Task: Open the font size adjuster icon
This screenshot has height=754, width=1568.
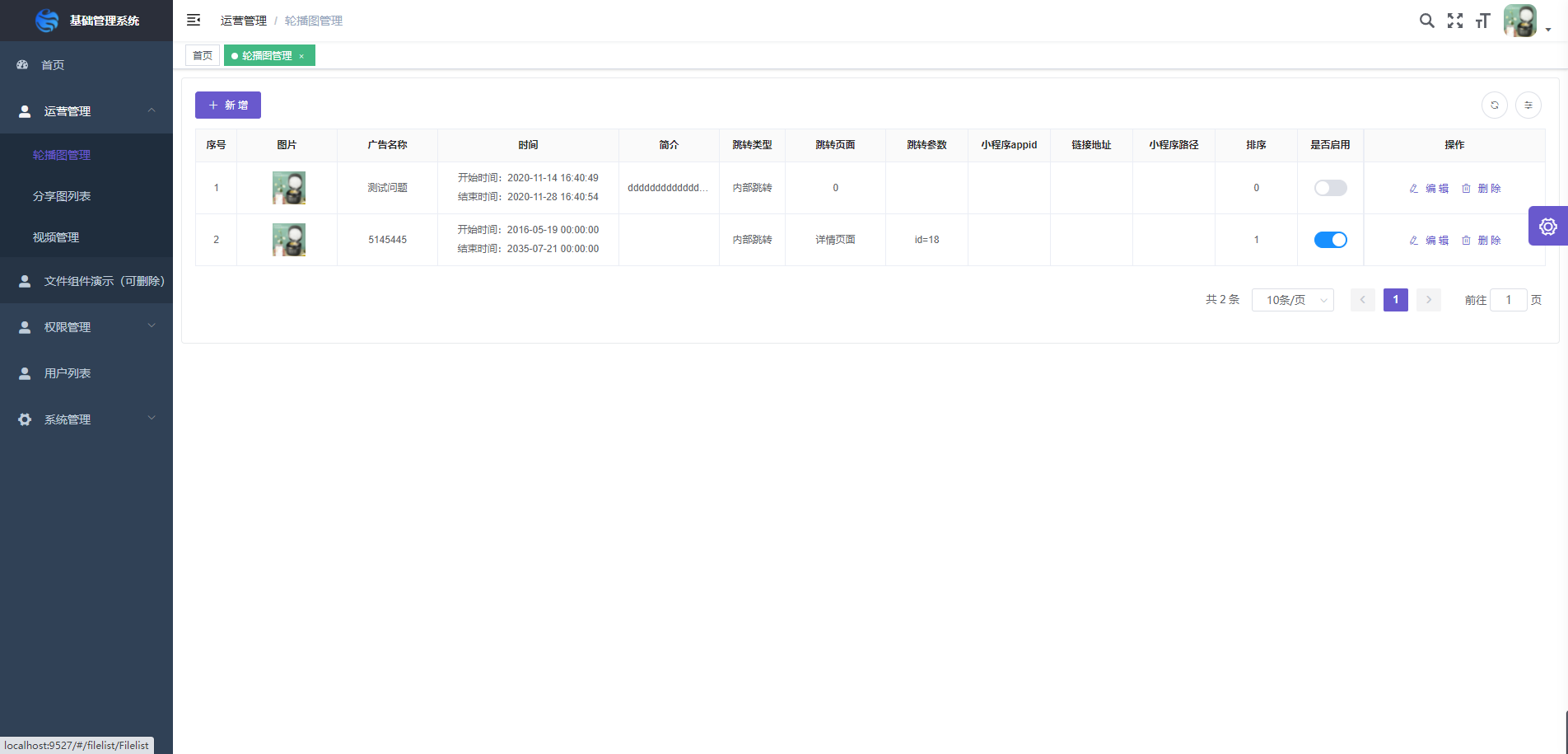Action: pyautogui.click(x=1482, y=21)
